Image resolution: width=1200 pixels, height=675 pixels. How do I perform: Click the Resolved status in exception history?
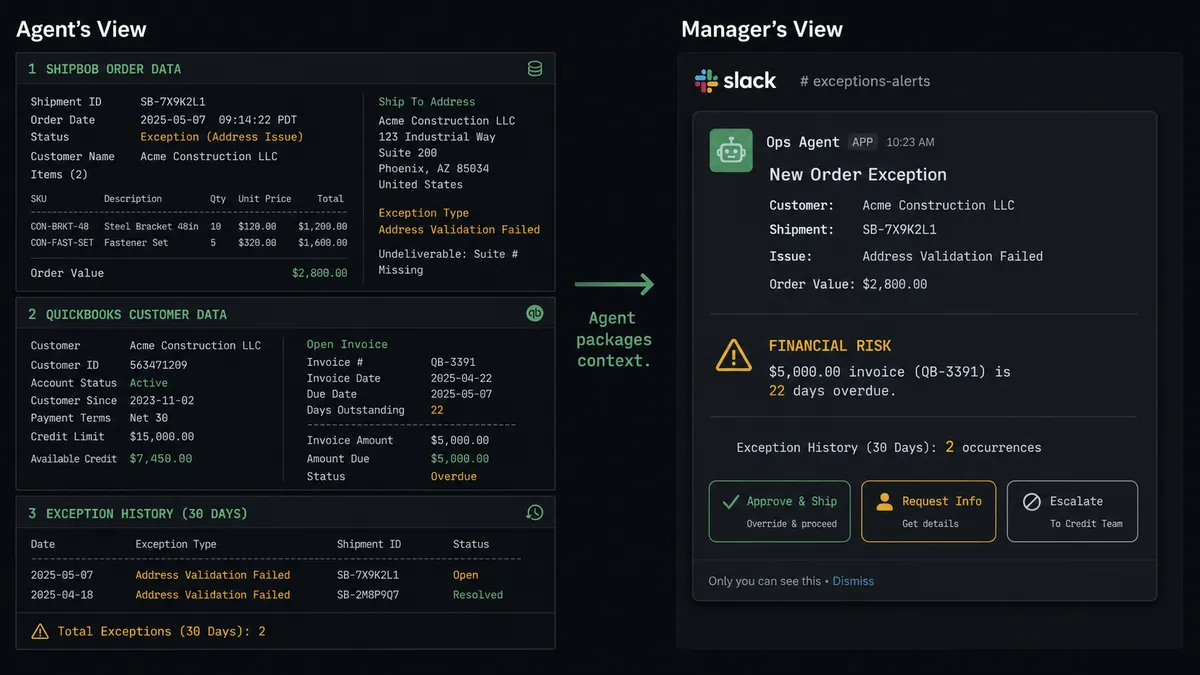(478, 595)
